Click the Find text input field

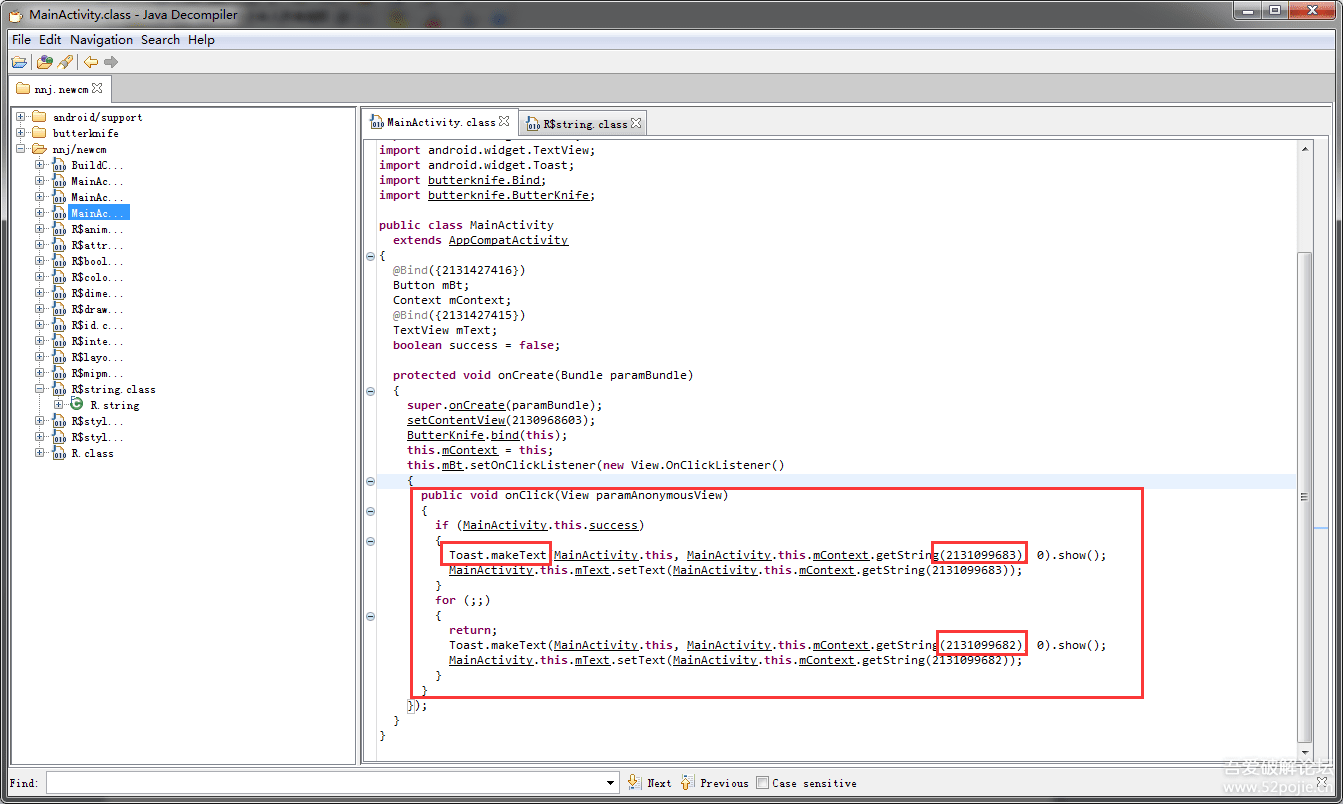click(x=325, y=783)
